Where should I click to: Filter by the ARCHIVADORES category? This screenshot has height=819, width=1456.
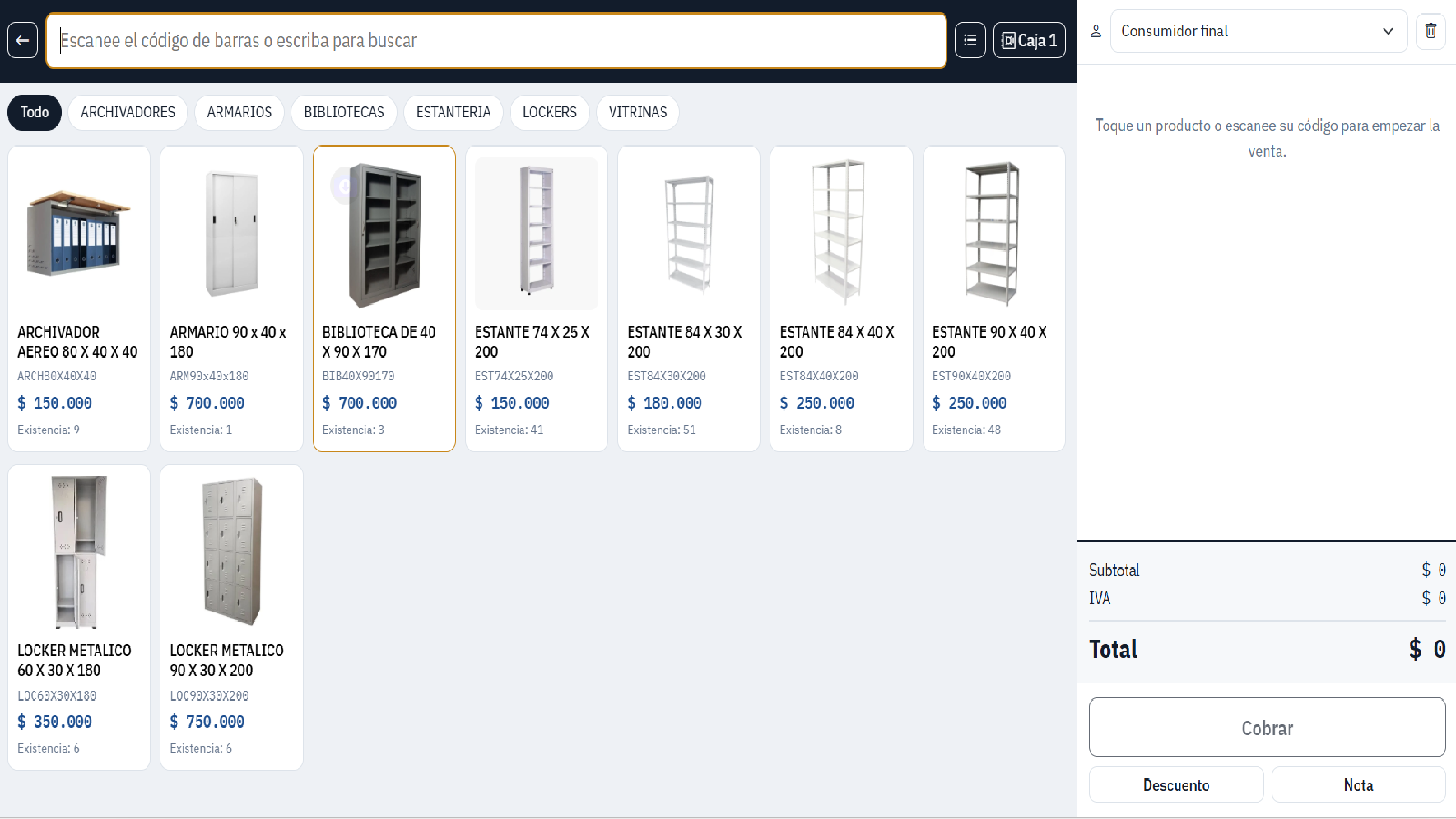click(127, 113)
